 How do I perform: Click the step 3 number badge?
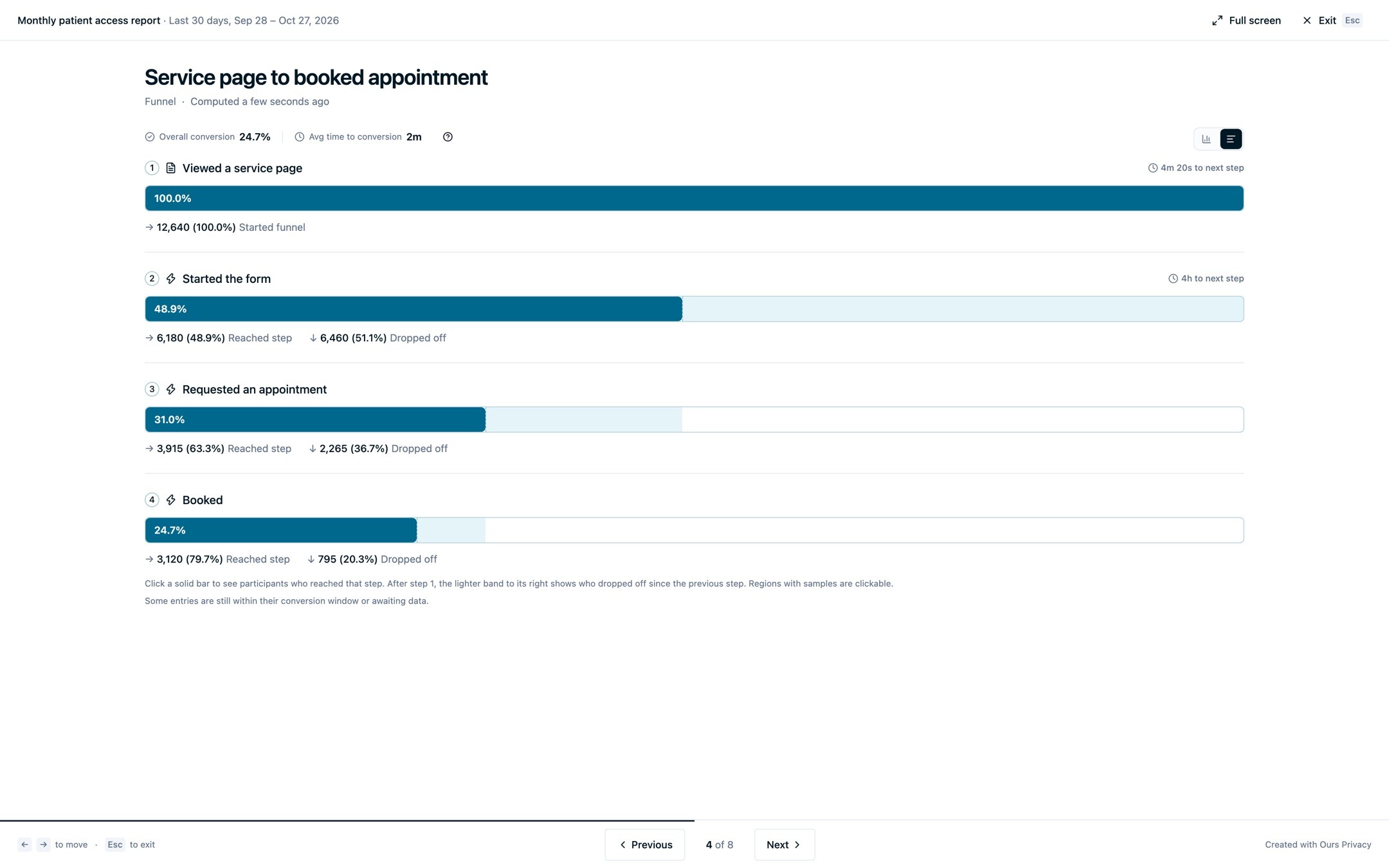tap(152, 389)
